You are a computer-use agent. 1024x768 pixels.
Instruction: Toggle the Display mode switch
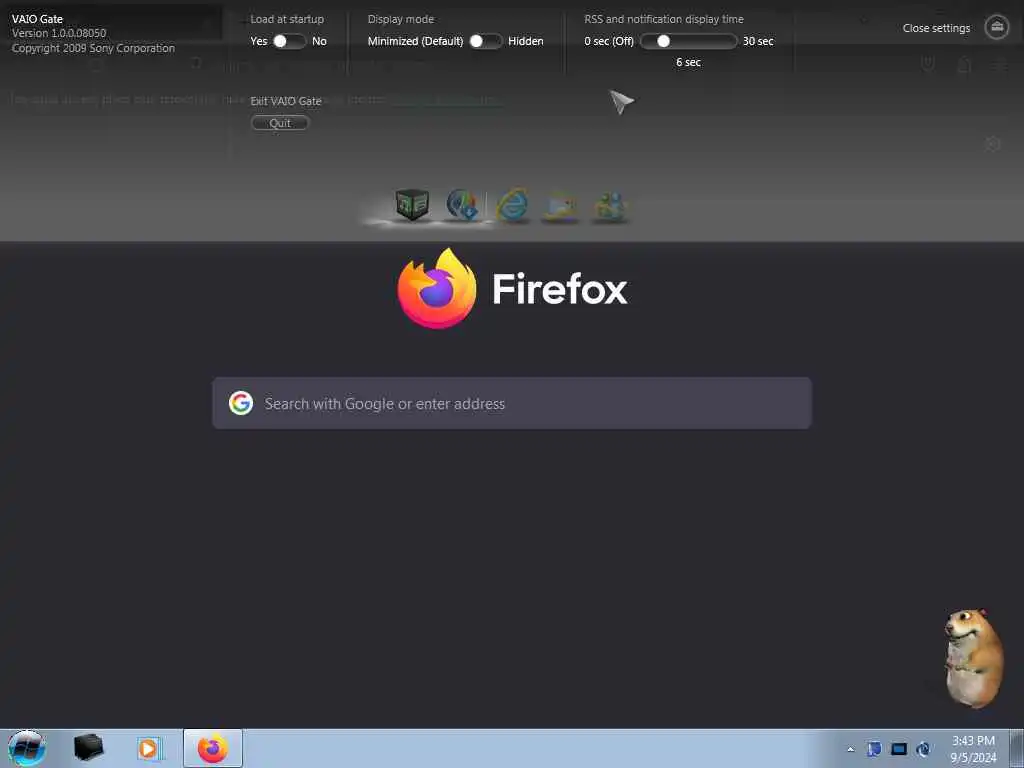[x=485, y=41]
